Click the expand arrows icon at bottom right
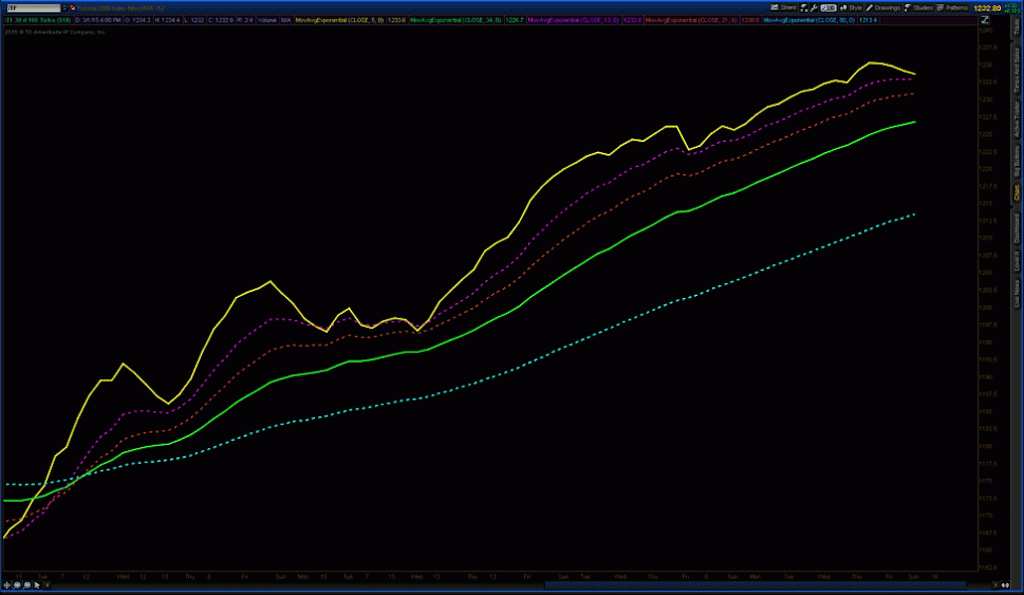This screenshot has width=1024, height=595. pyautogui.click(x=1006, y=585)
